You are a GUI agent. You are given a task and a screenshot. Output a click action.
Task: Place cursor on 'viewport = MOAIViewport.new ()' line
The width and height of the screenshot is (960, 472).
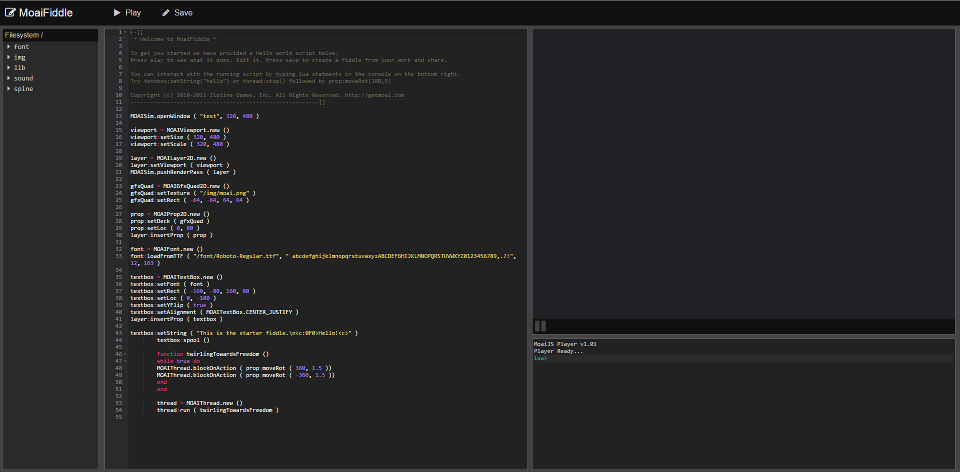tap(179, 130)
